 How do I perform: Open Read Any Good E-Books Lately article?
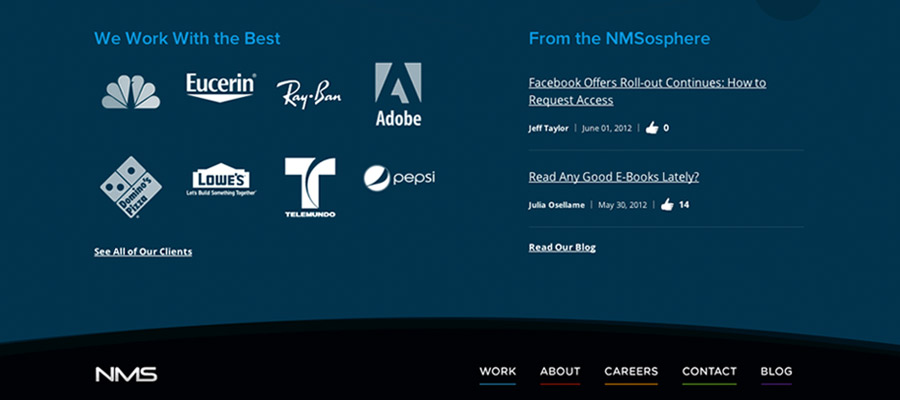point(614,177)
